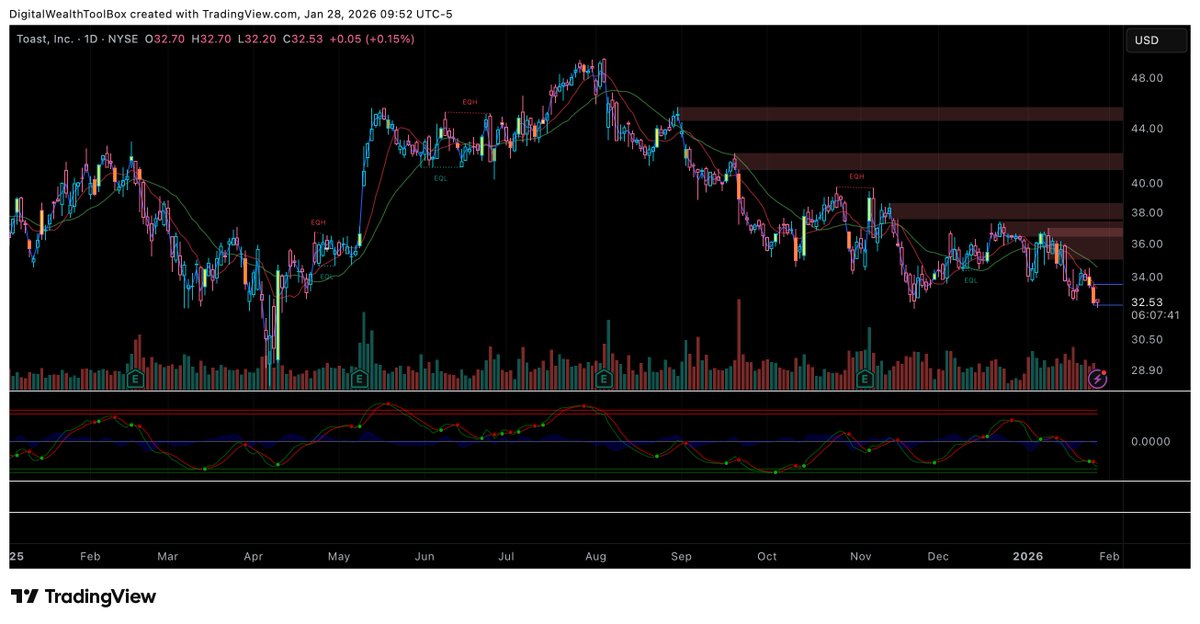Click the 1D interval in chart legend
The width and height of the screenshot is (1200, 624).
pos(93,38)
